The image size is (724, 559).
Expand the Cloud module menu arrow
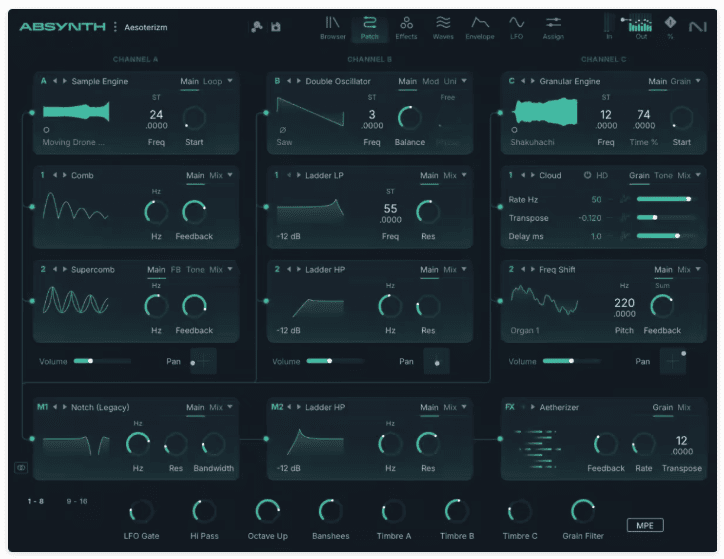698,175
